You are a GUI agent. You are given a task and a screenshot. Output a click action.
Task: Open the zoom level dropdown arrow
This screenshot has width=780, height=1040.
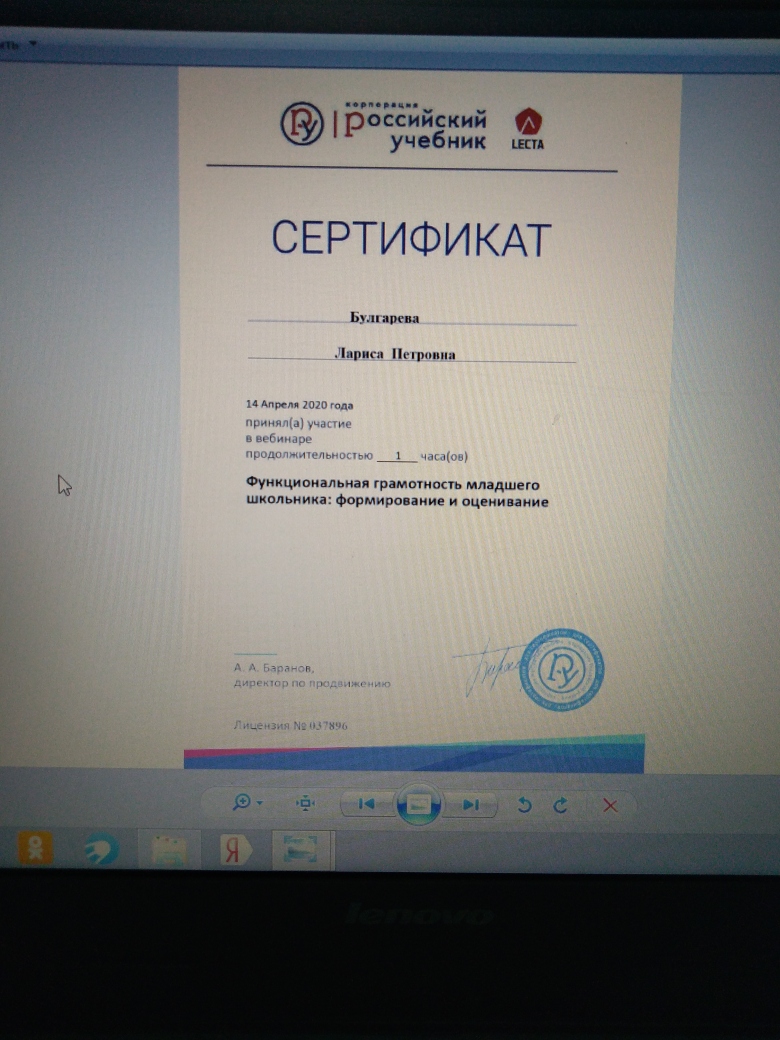[x=260, y=804]
